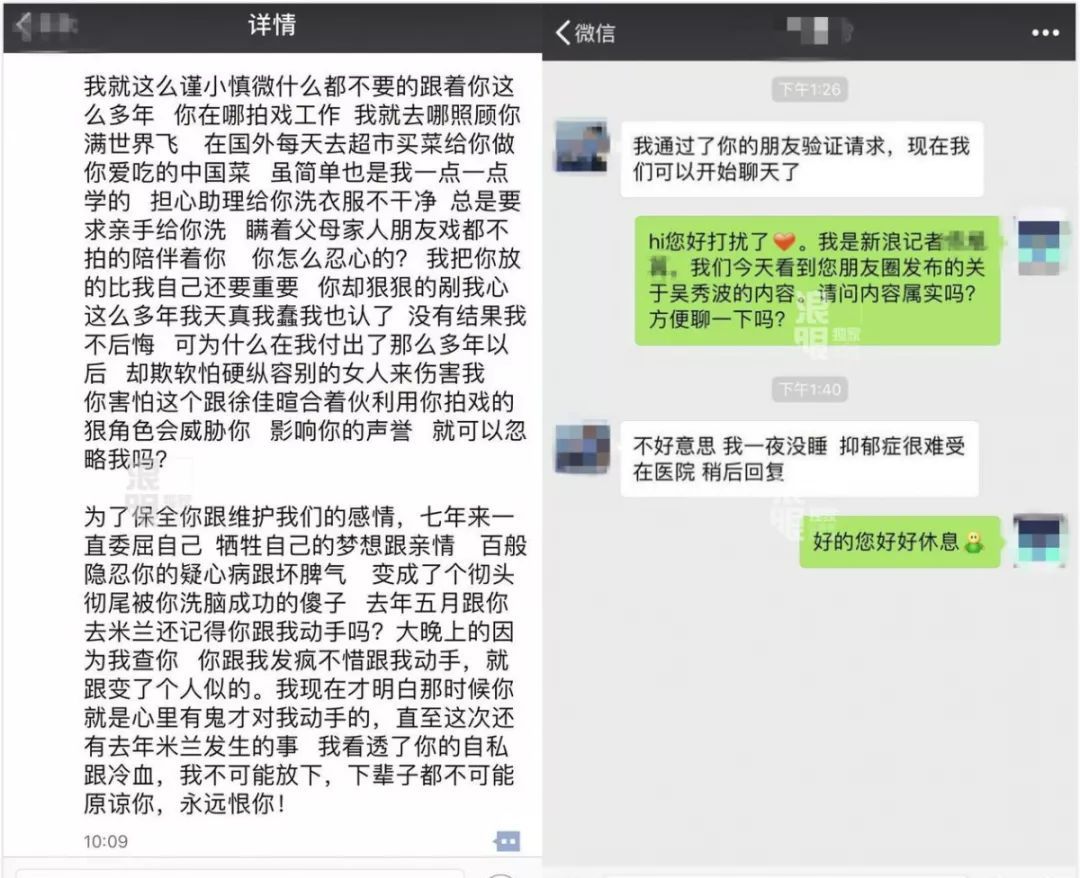Select the 好的您好好休息 green bubble
Viewport: 1080px width, 878px height.
click(x=900, y=542)
